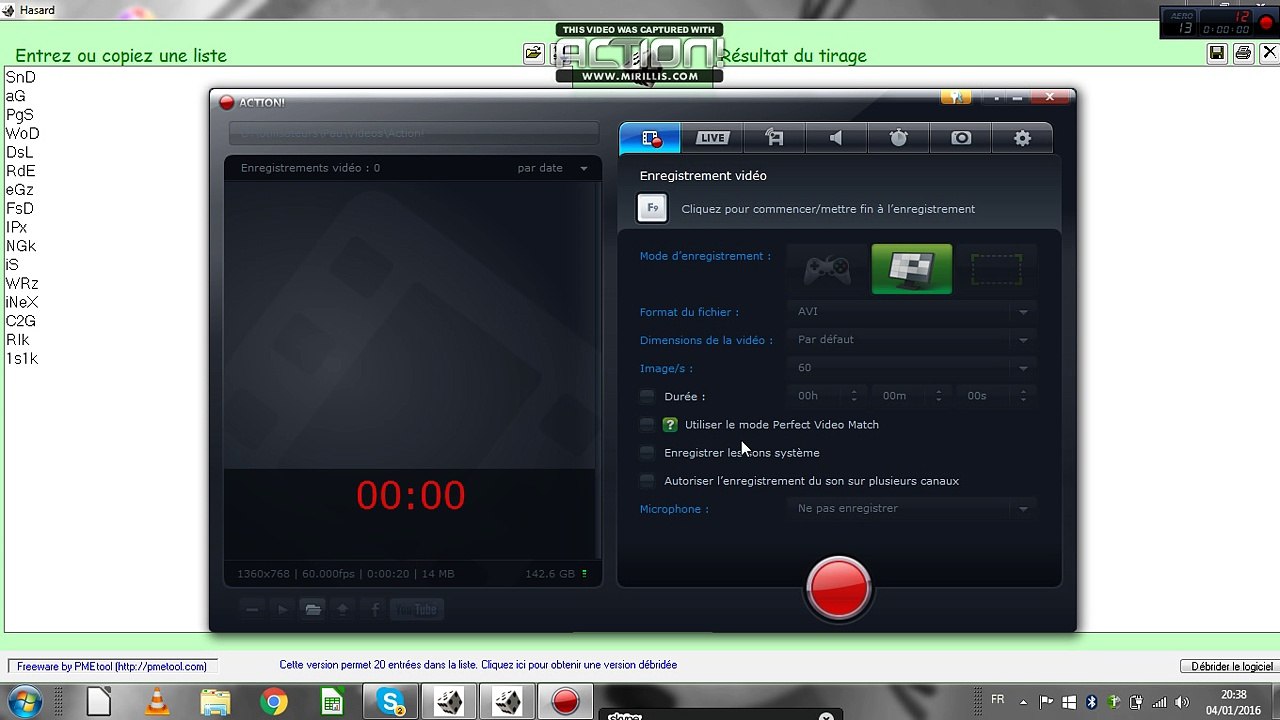Select the gamepad games recording mode
1280x720 pixels.
pyautogui.click(x=828, y=269)
